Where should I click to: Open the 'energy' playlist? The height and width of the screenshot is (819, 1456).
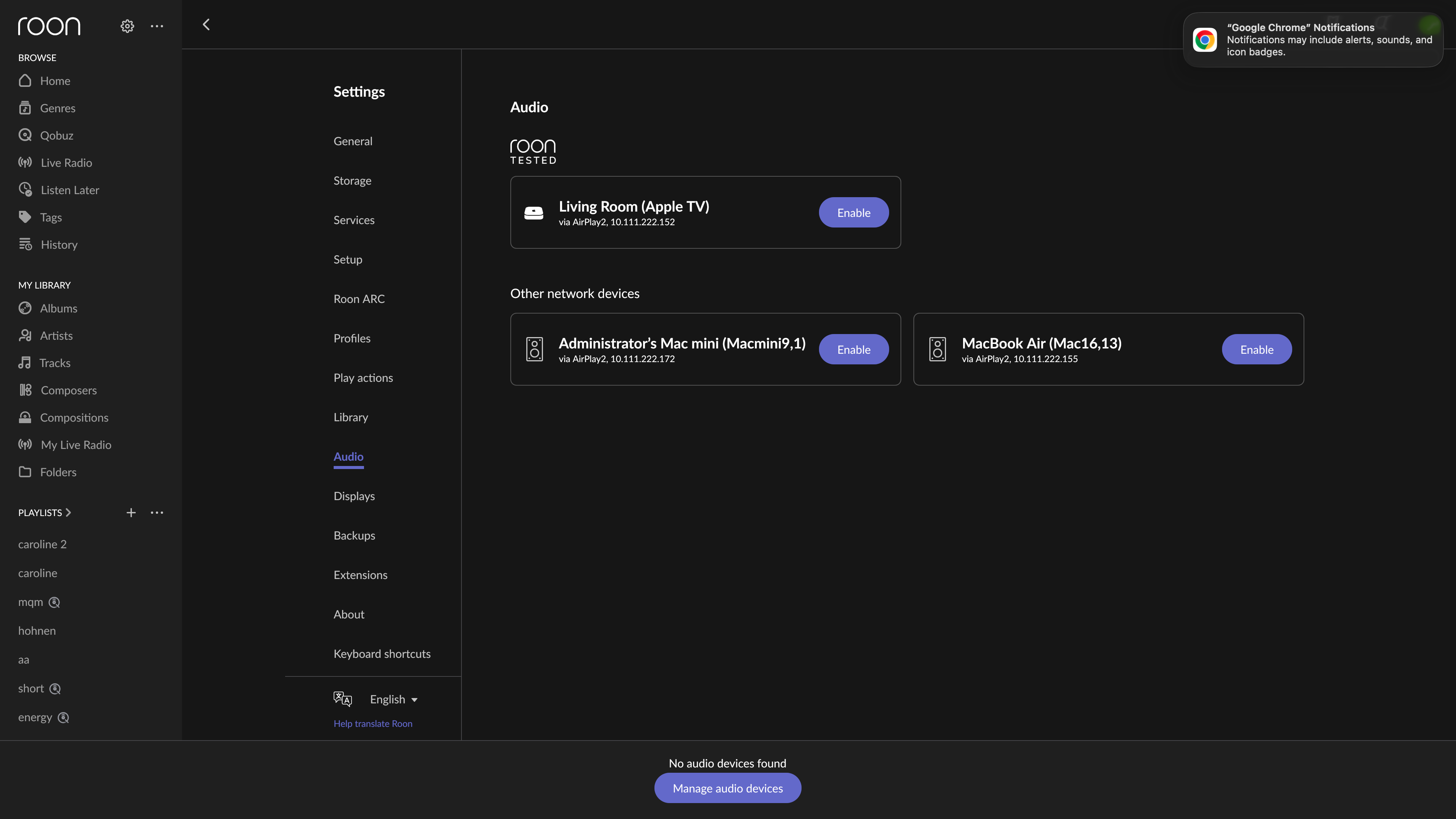pyautogui.click(x=35, y=717)
